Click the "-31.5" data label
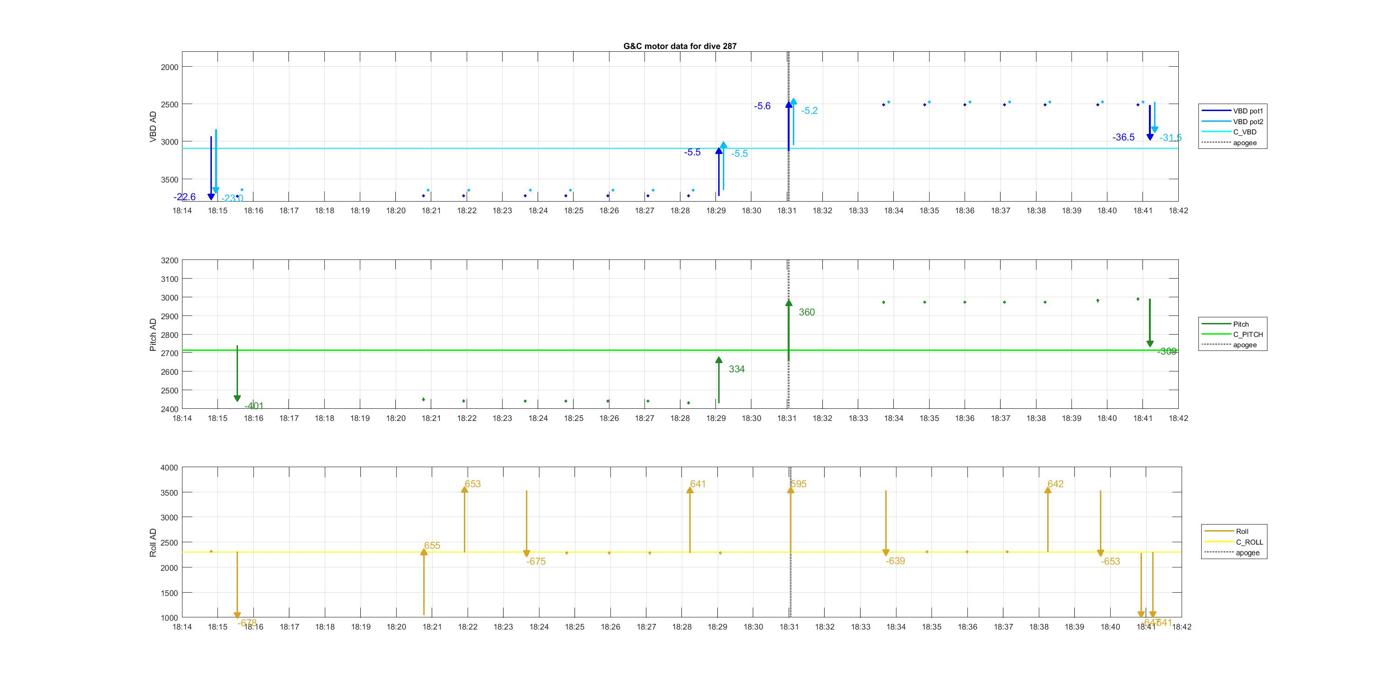The image size is (1400, 693). [1170, 138]
